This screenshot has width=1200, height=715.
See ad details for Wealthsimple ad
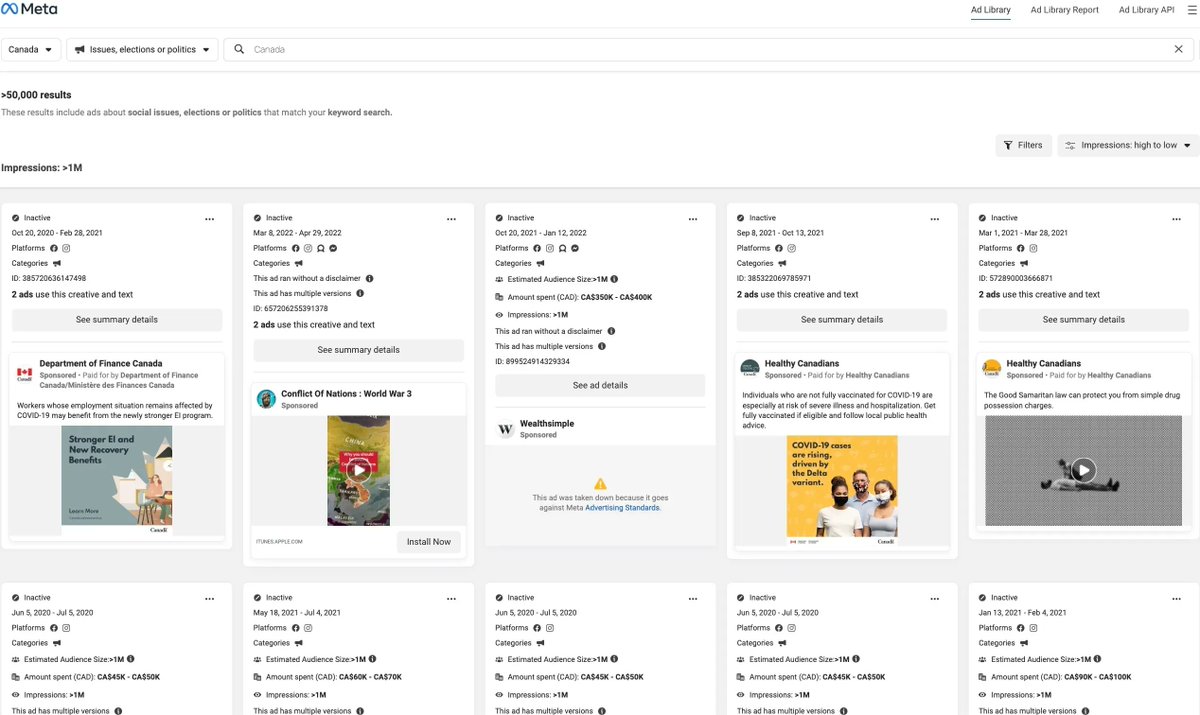coord(600,385)
